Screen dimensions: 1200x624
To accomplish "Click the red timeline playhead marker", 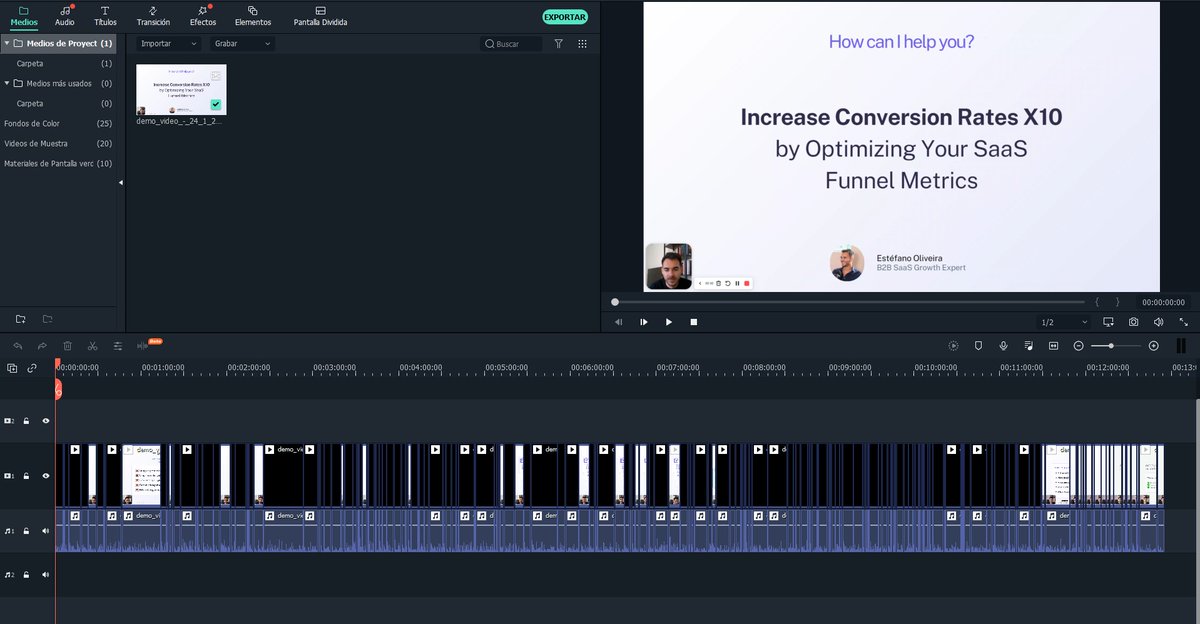I will click(x=57, y=387).
